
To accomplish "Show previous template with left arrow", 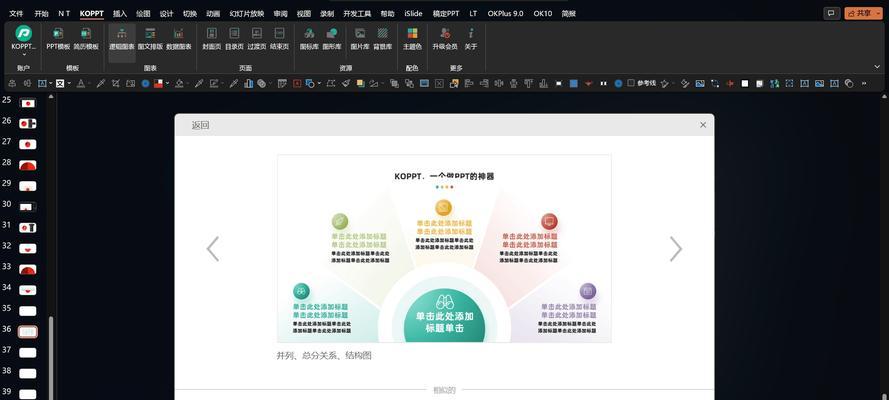I will point(213,249).
